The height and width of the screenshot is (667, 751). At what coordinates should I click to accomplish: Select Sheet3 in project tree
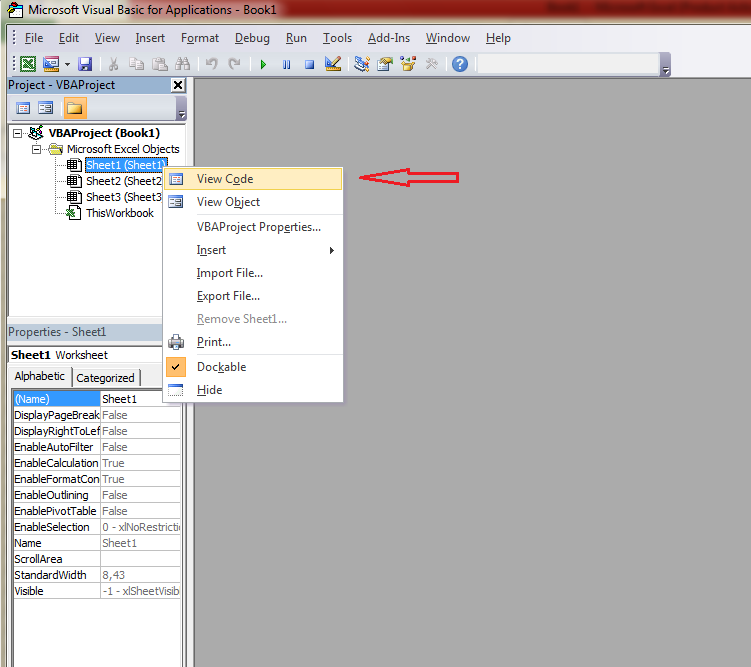pyautogui.click(x=124, y=197)
